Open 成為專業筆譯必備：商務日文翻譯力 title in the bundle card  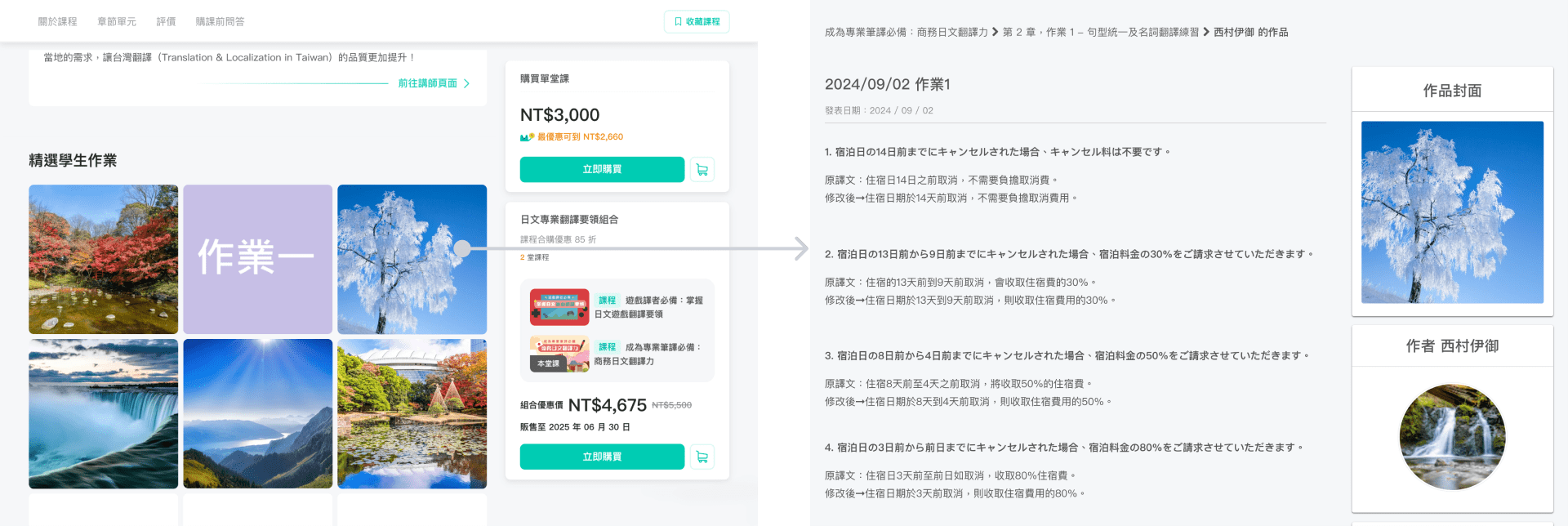point(648,354)
